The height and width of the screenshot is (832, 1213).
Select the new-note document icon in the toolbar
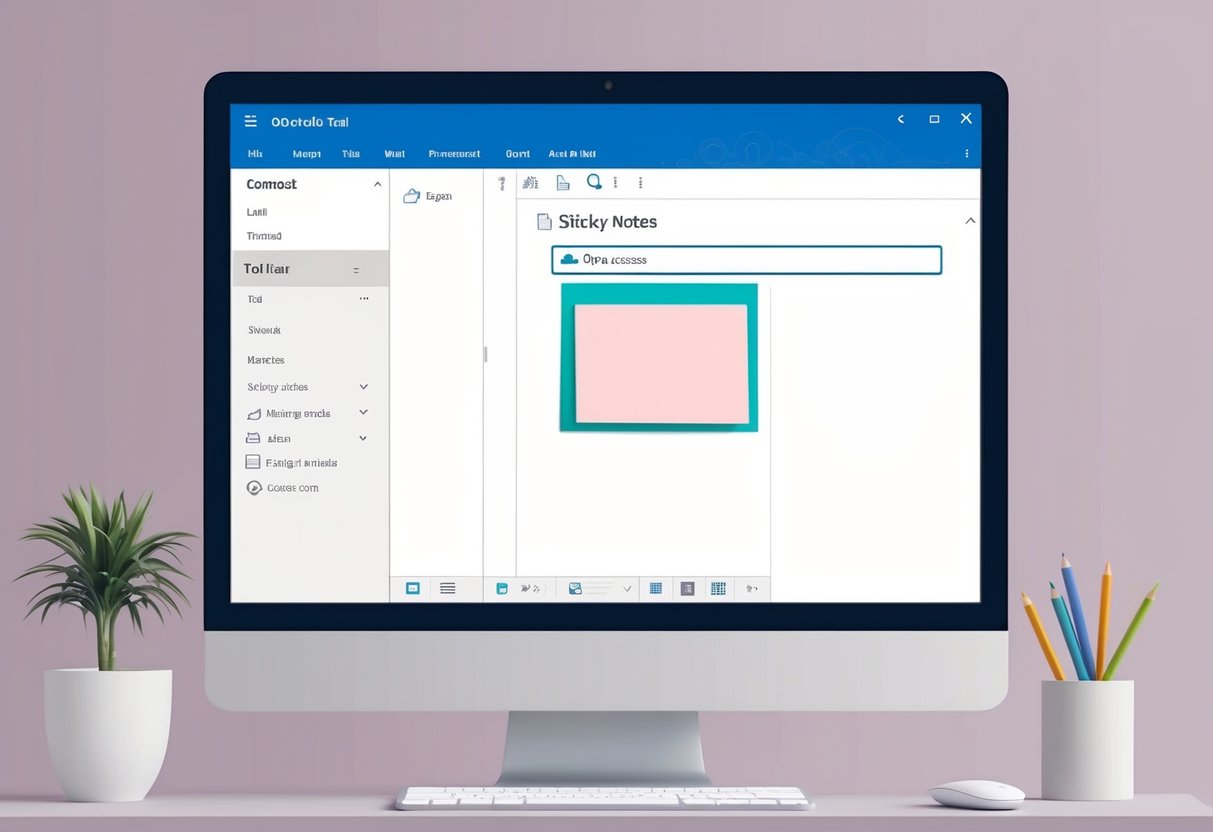coord(562,182)
